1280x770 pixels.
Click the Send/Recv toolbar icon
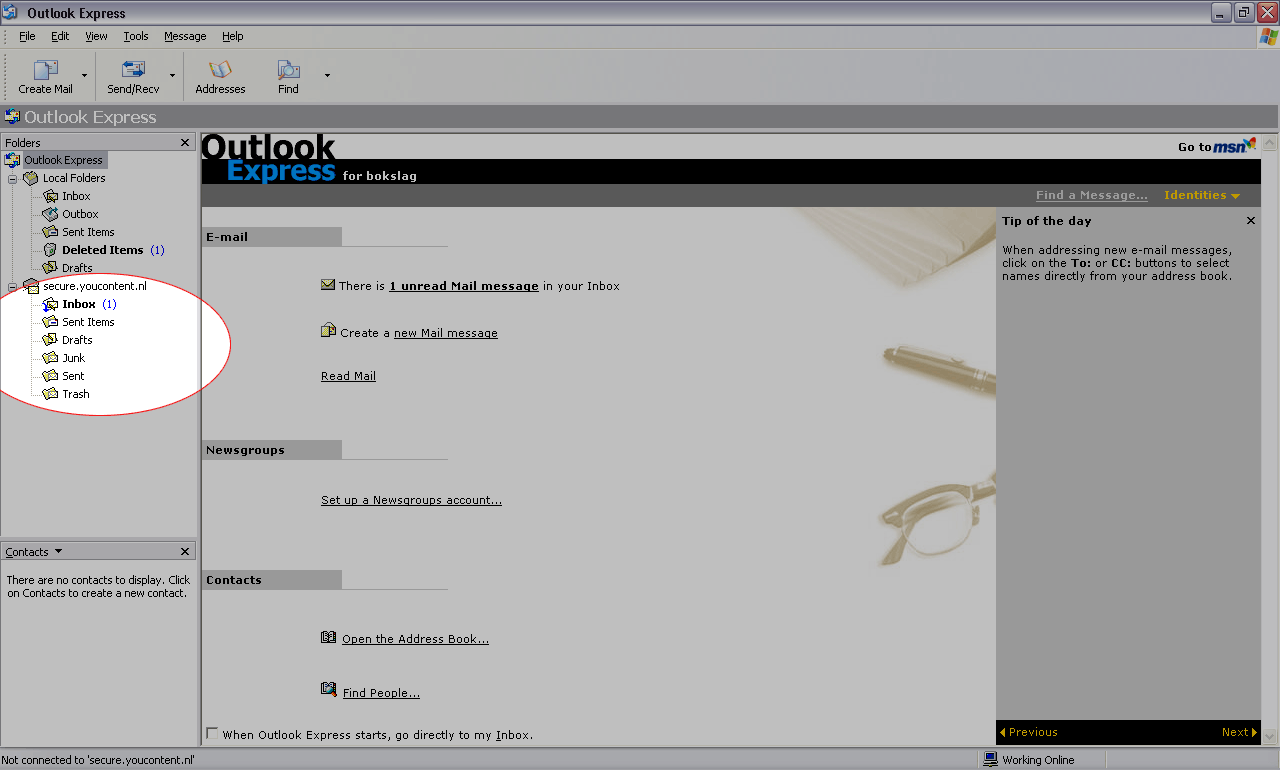tap(133, 71)
